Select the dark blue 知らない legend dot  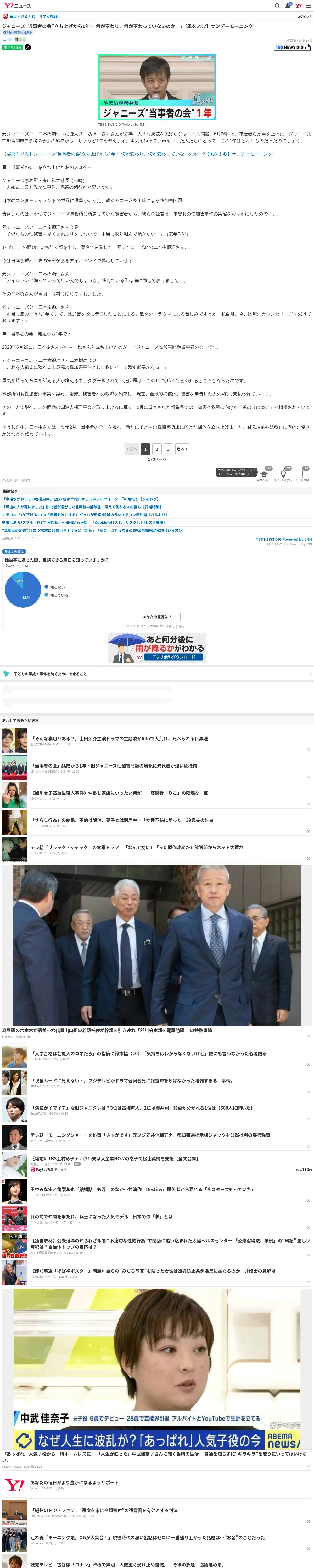coord(46,587)
